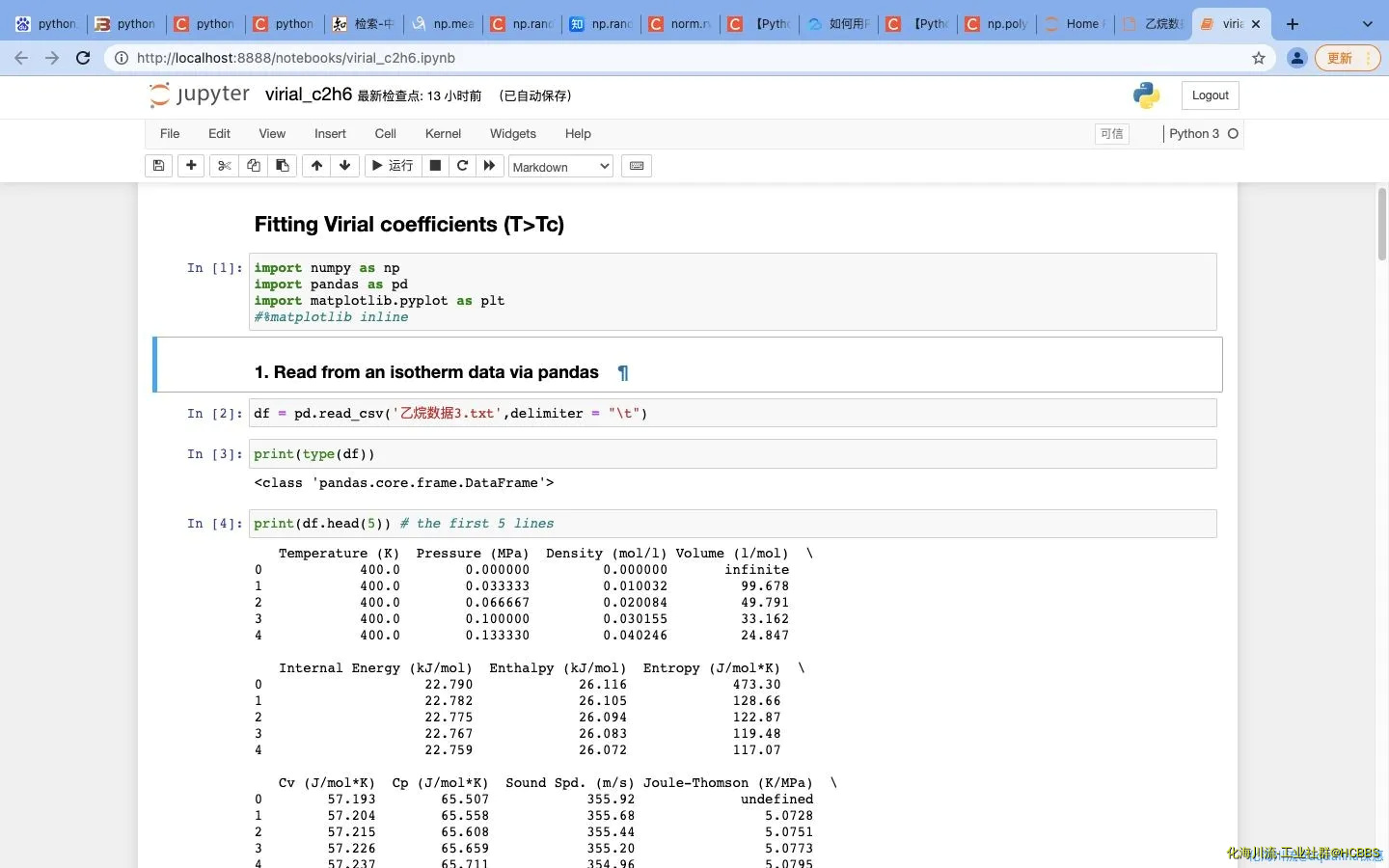Screen dimensions: 1389x868
Task: Click the 可信 trusted notebook indicator
Action: coord(1112,134)
